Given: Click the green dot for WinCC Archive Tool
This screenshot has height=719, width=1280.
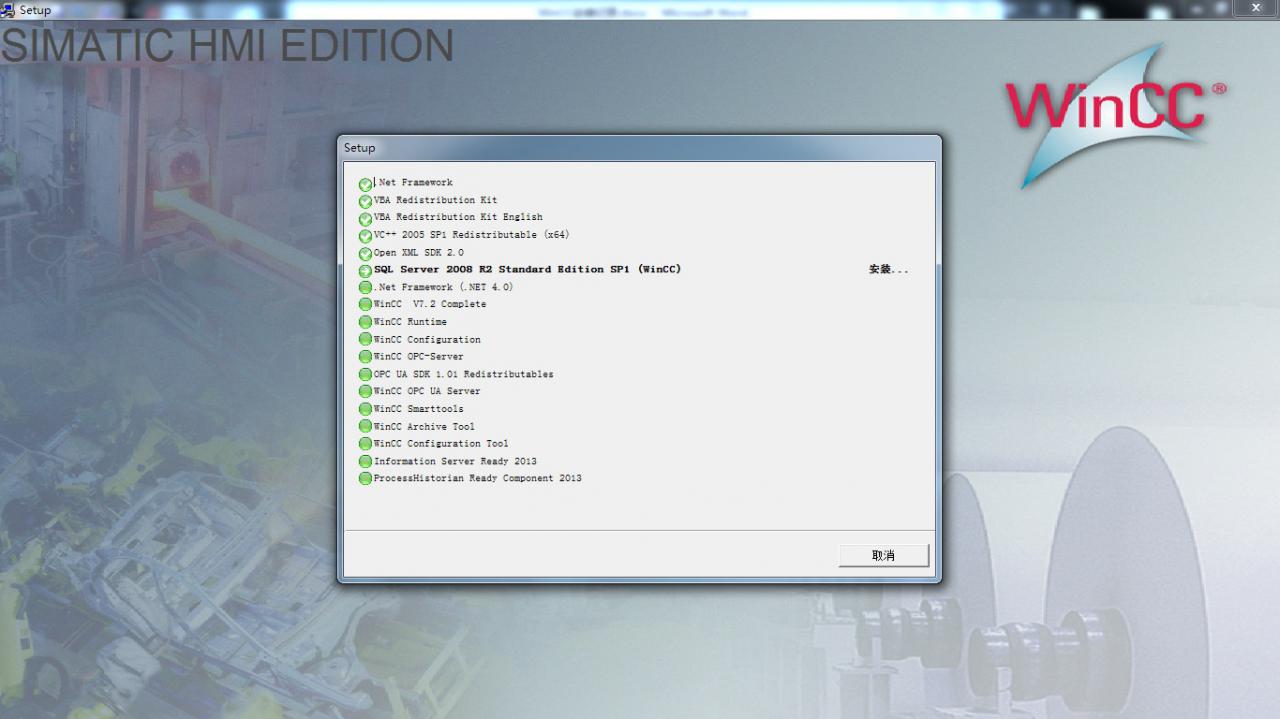Looking at the screenshot, I should (x=365, y=427).
